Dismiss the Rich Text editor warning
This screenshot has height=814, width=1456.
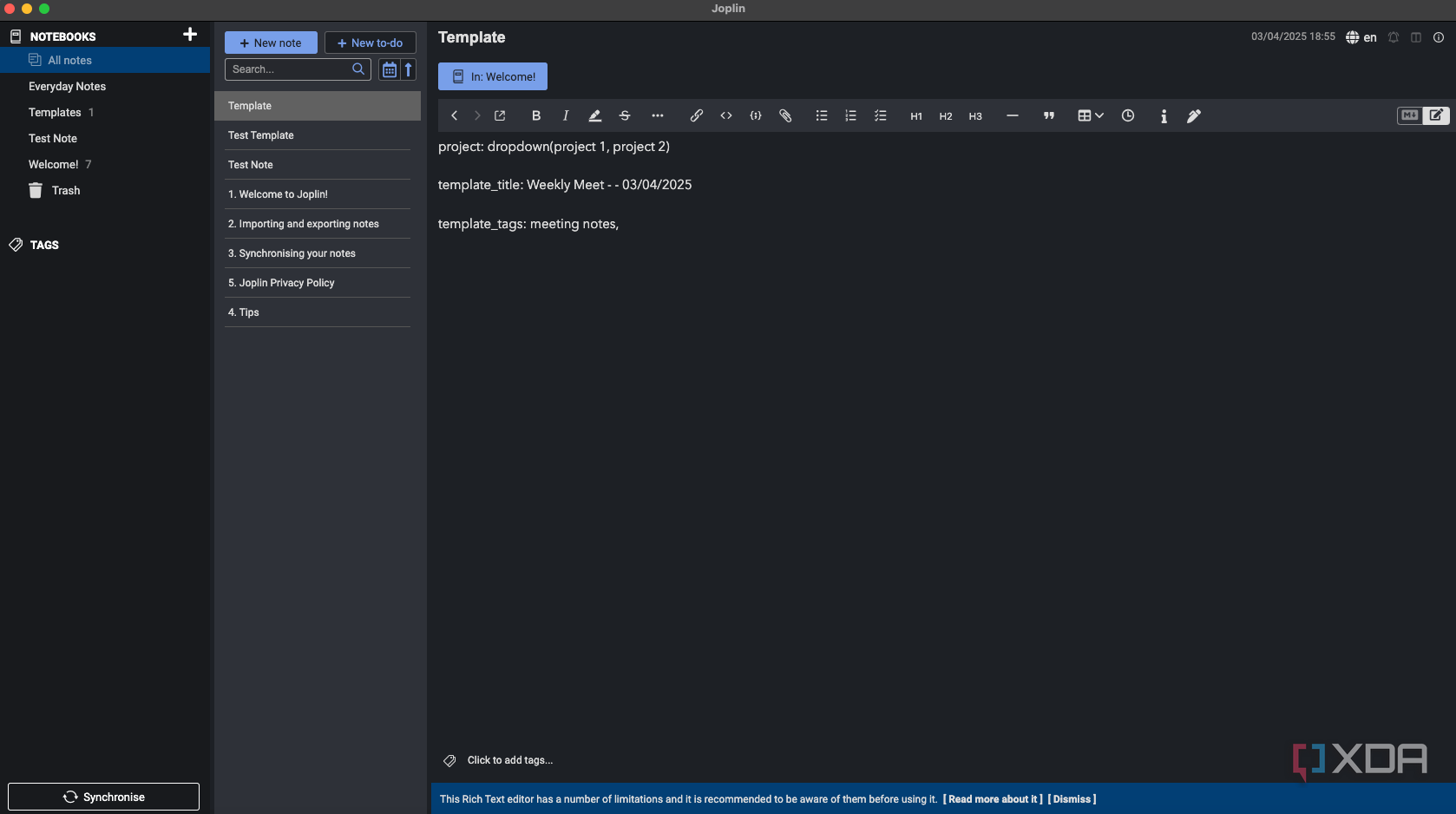[x=1072, y=799]
